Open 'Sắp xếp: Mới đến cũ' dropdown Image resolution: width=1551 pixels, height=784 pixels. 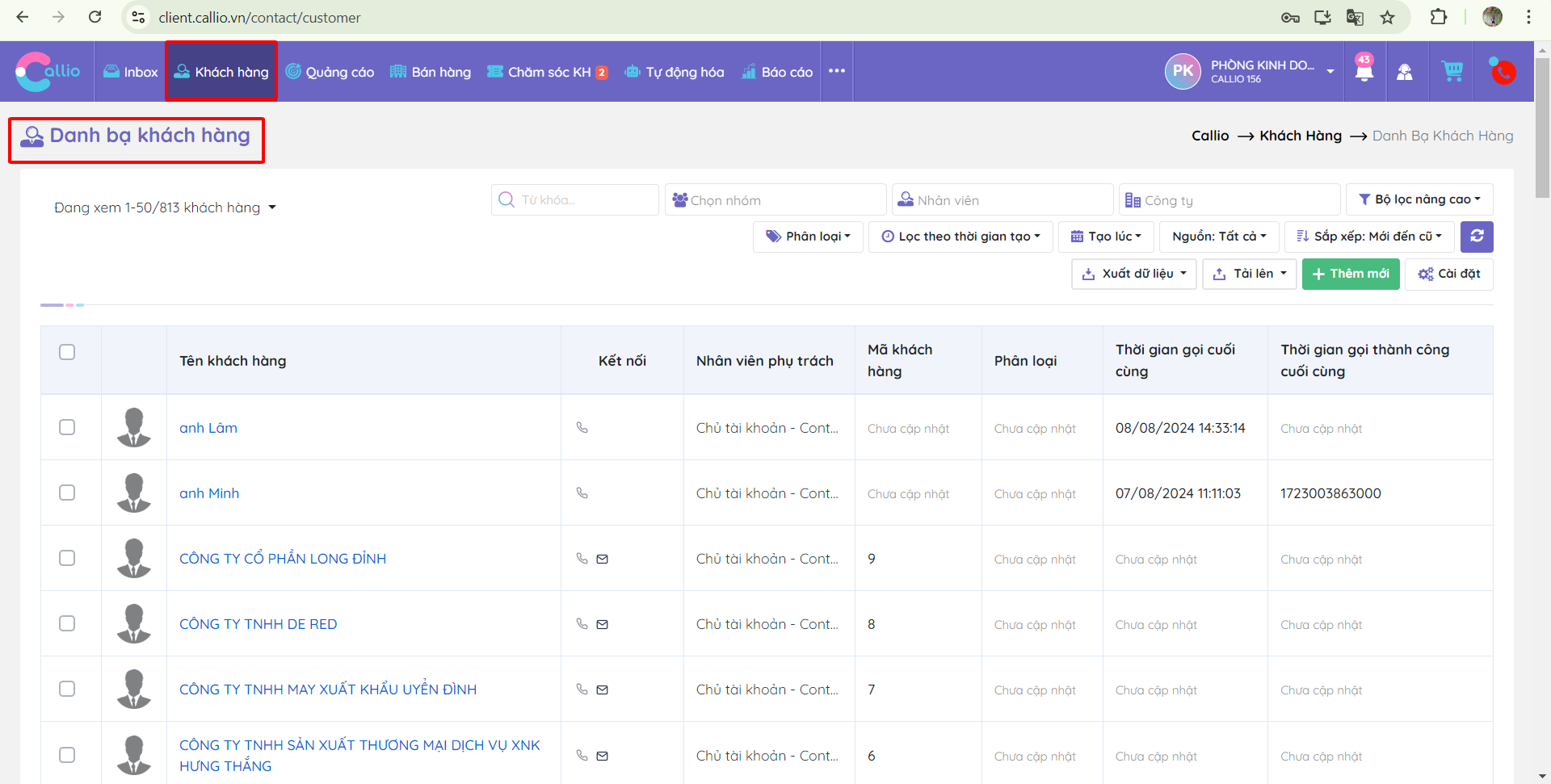click(x=1369, y=237)
